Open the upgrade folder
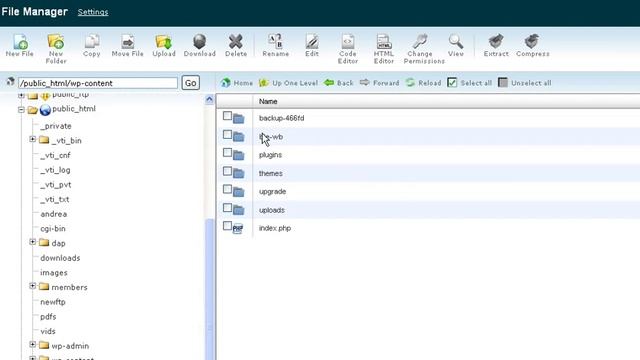Viewport: 640px width, 360px height. pyautogui.click(x=272, y=191)
